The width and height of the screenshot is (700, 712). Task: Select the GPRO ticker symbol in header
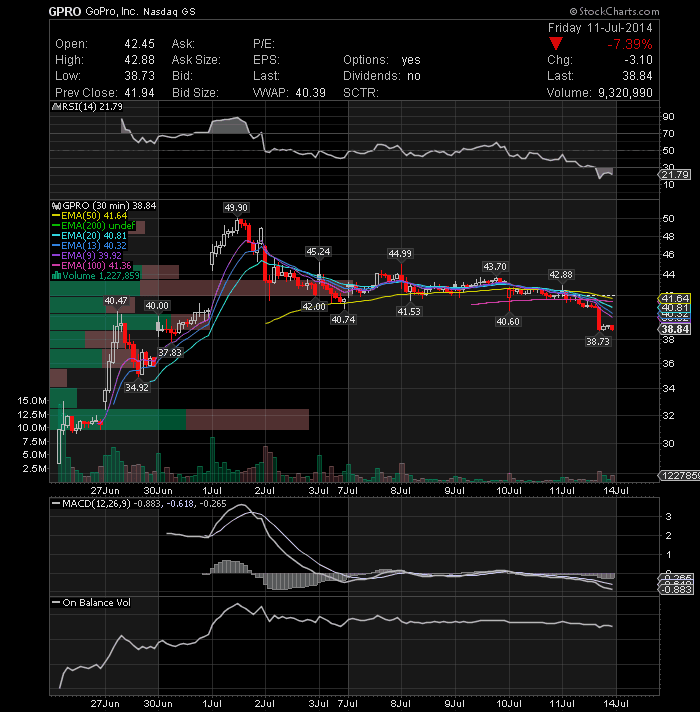65,12
